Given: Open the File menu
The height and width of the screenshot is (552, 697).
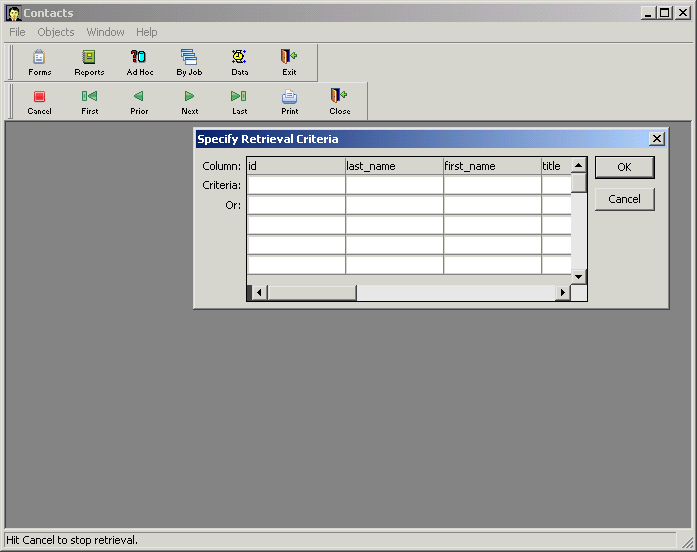Looking at the screenshot, I should pyautogui.click(x=17, y=32).
